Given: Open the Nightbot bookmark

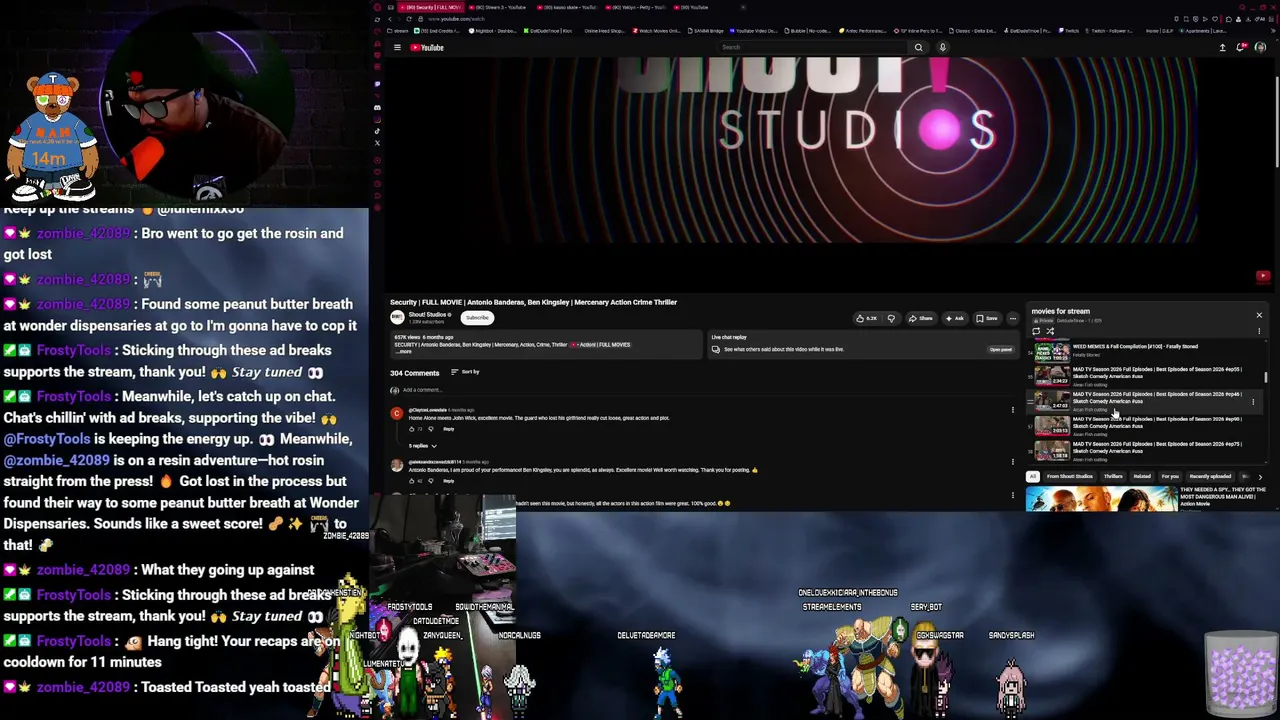Looking at the screenshot, I should pyautogui.click(x=493, y=31).
